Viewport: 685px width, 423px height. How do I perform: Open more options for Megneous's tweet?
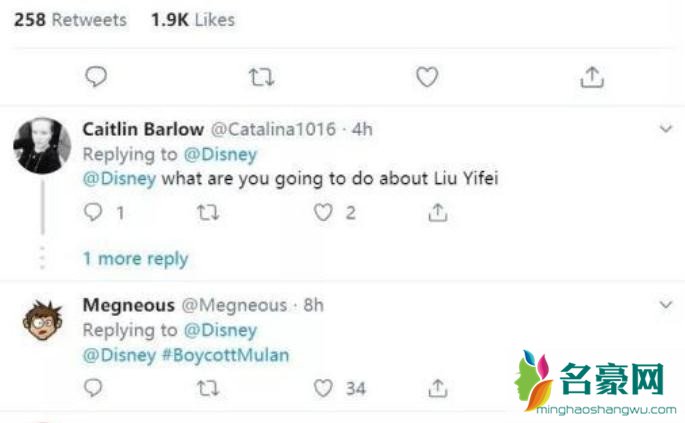point(666,304)
